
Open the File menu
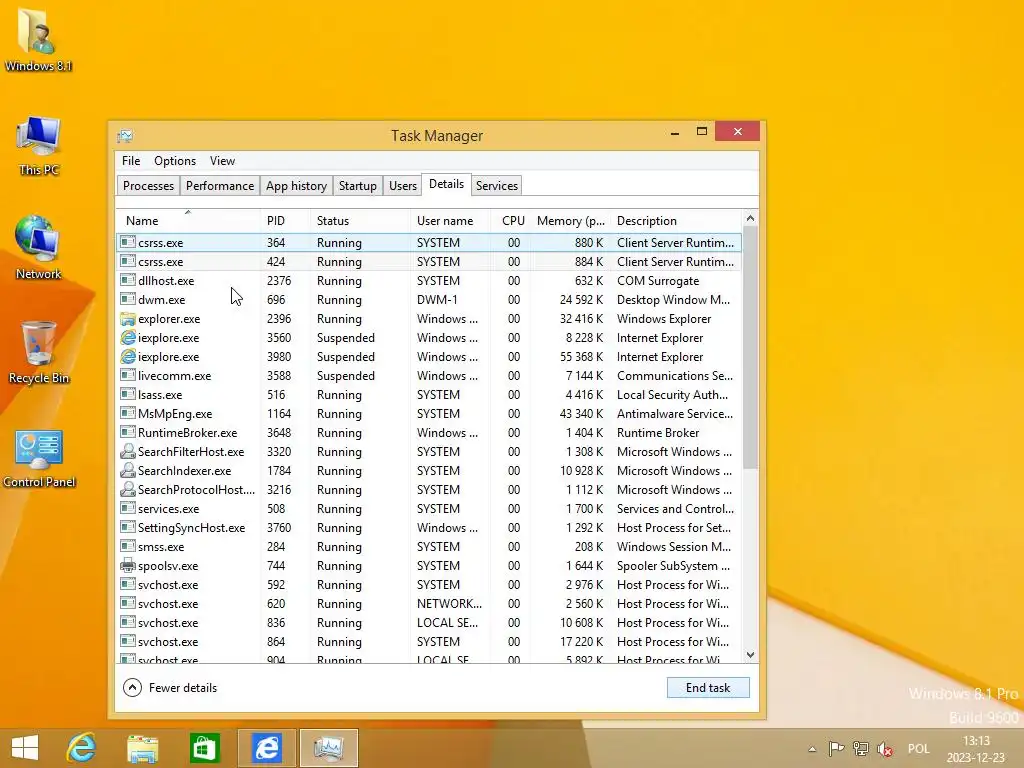131,161
